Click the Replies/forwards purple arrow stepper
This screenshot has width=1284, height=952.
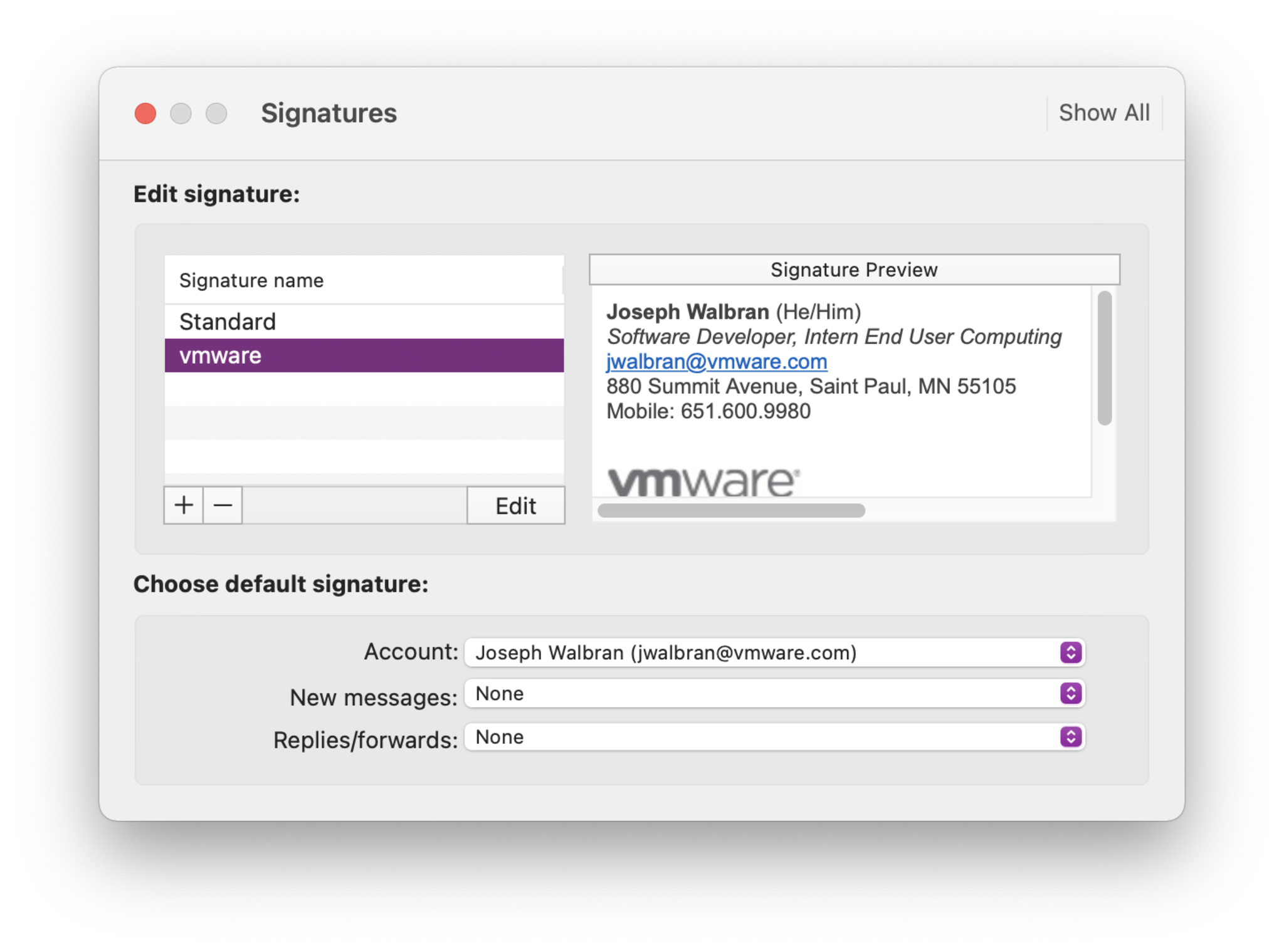coord(1071,737)
